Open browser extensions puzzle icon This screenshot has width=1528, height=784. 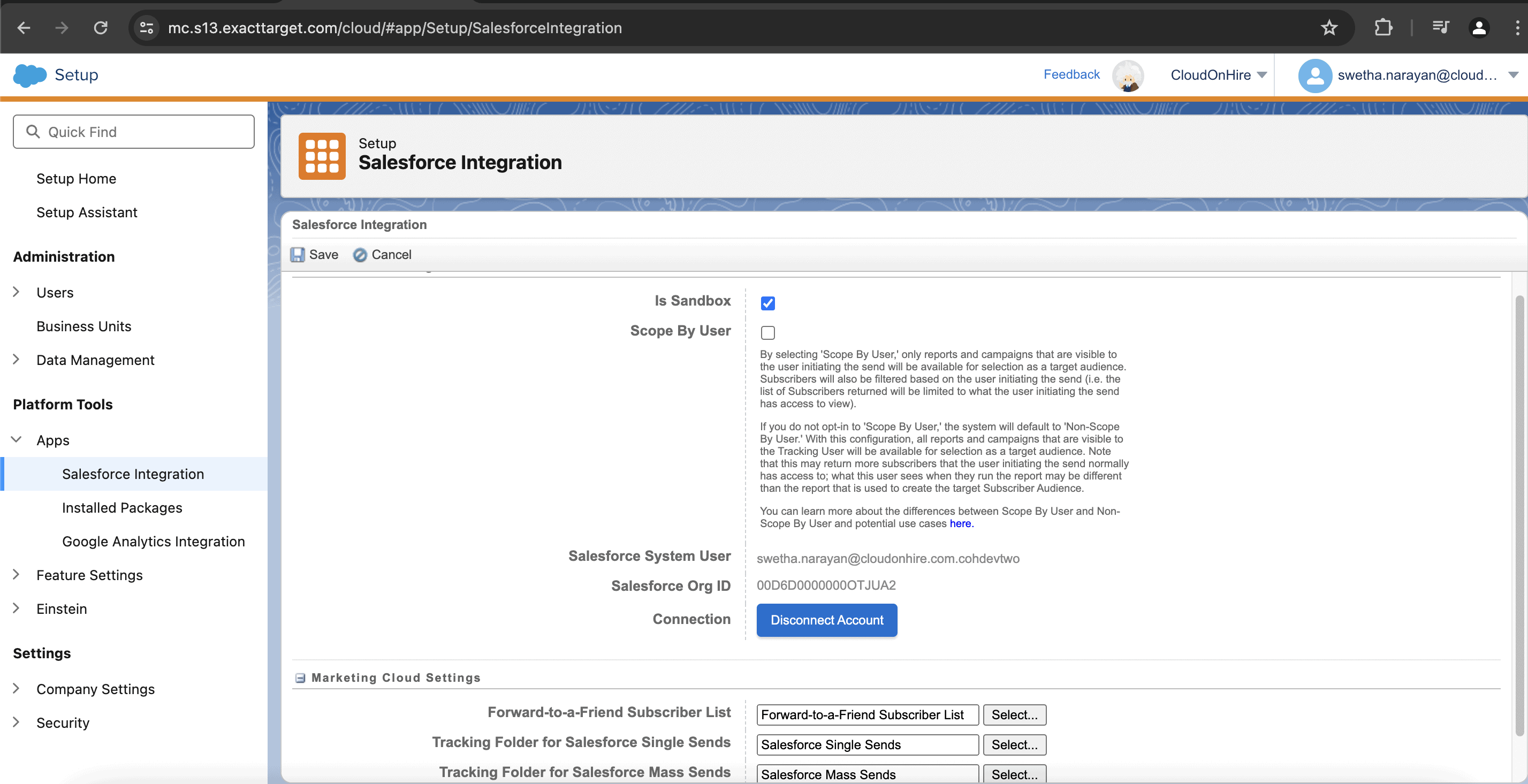click(x=1382, y=27)
